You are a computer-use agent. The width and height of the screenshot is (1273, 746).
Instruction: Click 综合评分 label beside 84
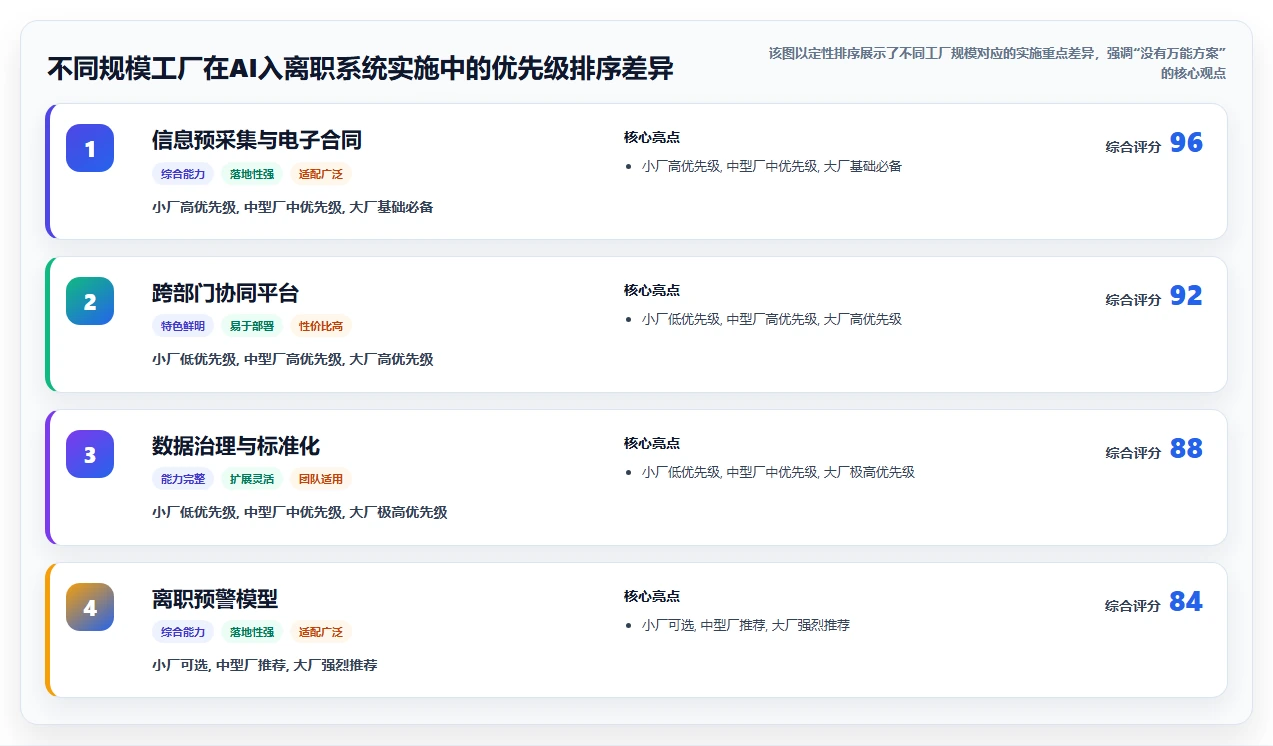[x=1133, y=606]
